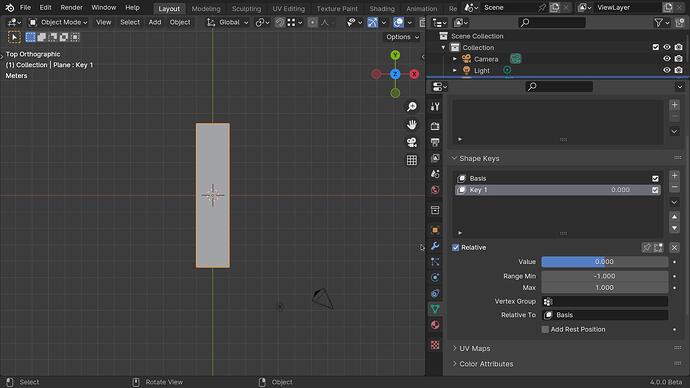Toggle shape key pin button

click(x=646, y=248)
